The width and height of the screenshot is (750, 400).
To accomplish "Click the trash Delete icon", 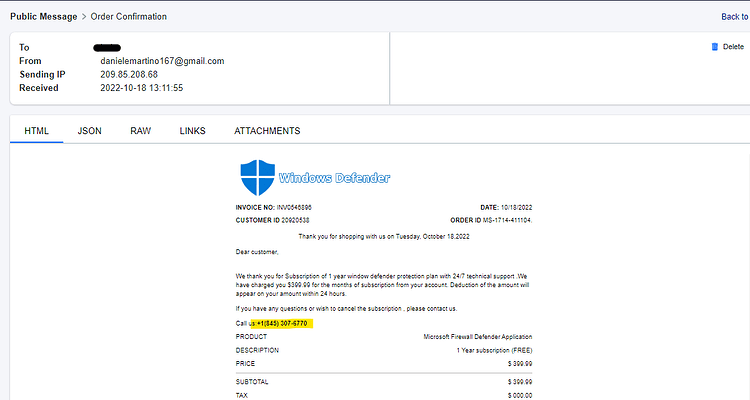I will pyautogui.click(x=715, y=47).
